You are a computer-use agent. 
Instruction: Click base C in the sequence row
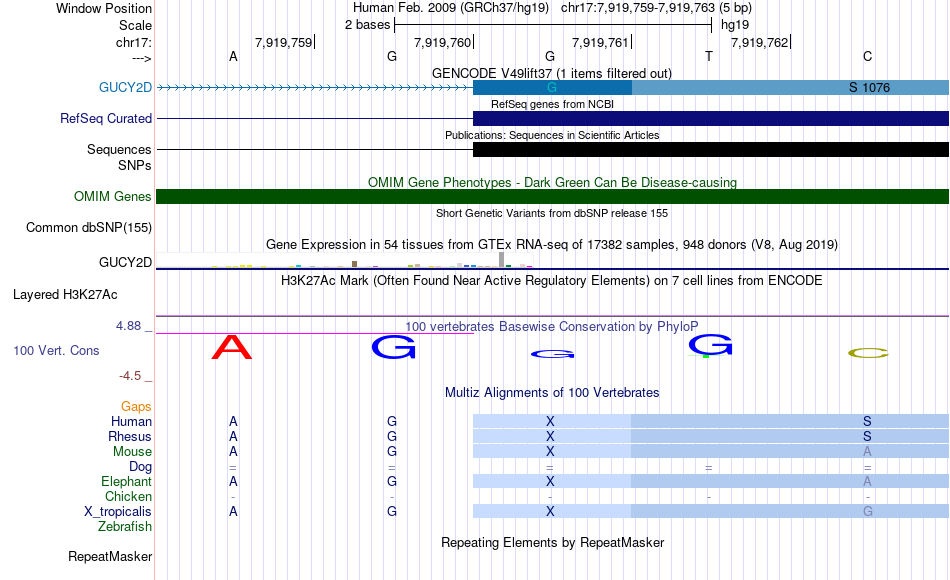tap(868, 56)
